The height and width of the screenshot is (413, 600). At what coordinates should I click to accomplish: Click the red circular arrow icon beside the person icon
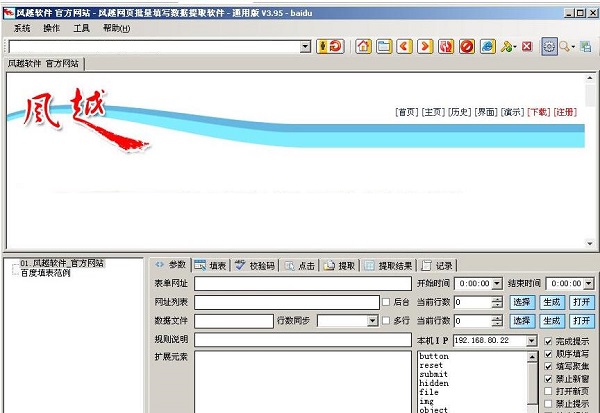pos(336,46)
